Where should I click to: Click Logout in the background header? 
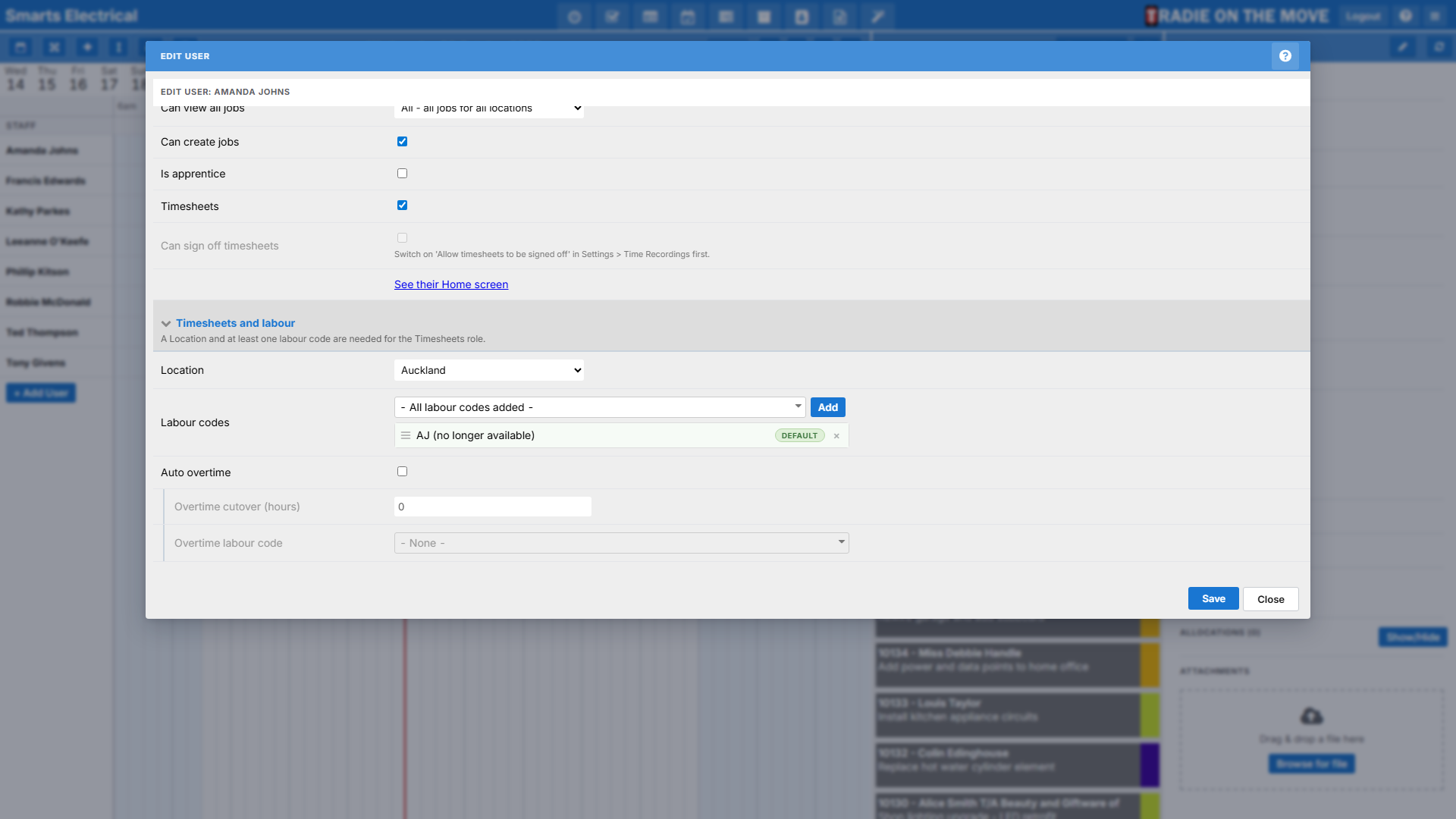(1363, 16)
